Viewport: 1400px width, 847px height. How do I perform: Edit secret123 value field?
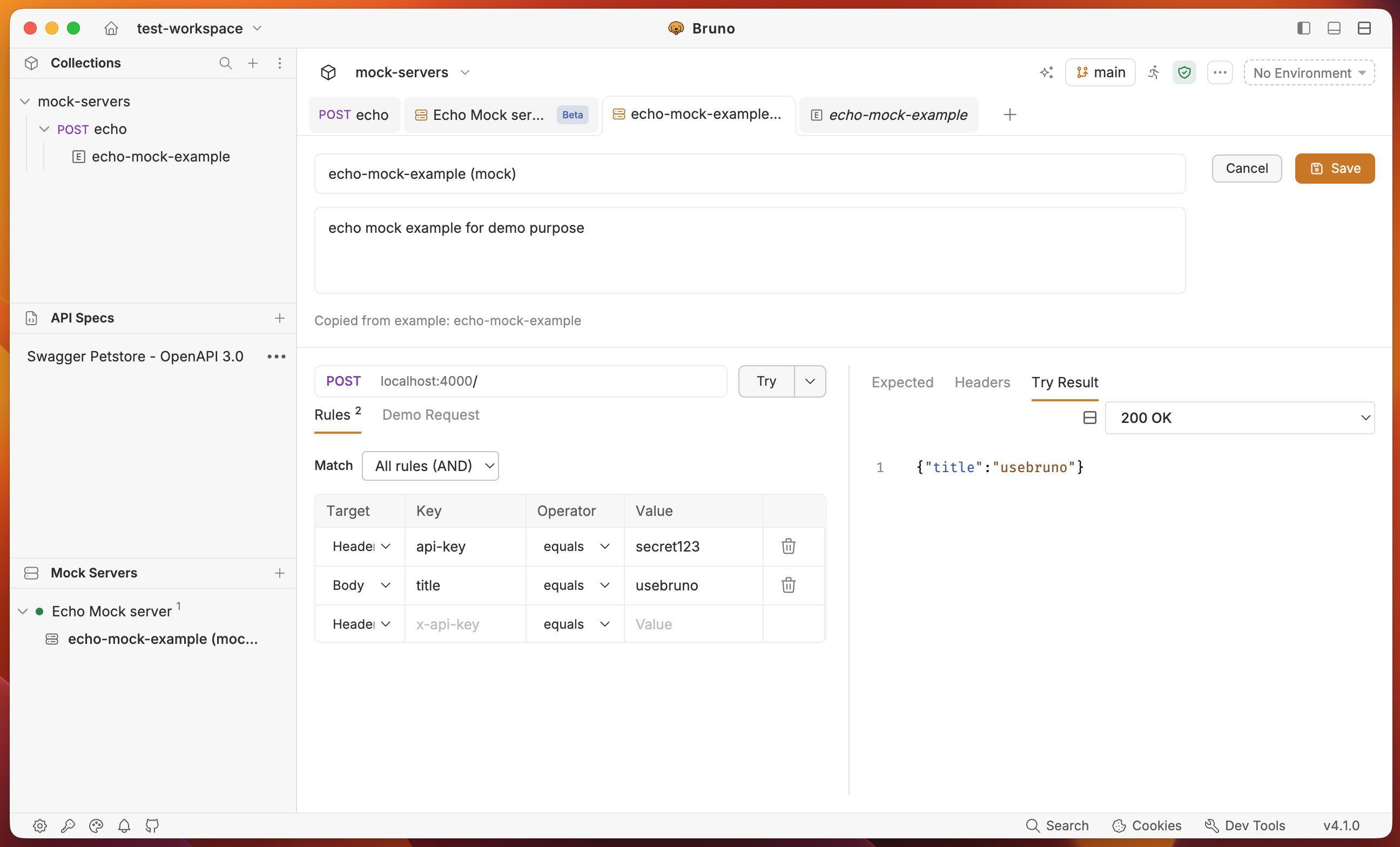point(694,547)
